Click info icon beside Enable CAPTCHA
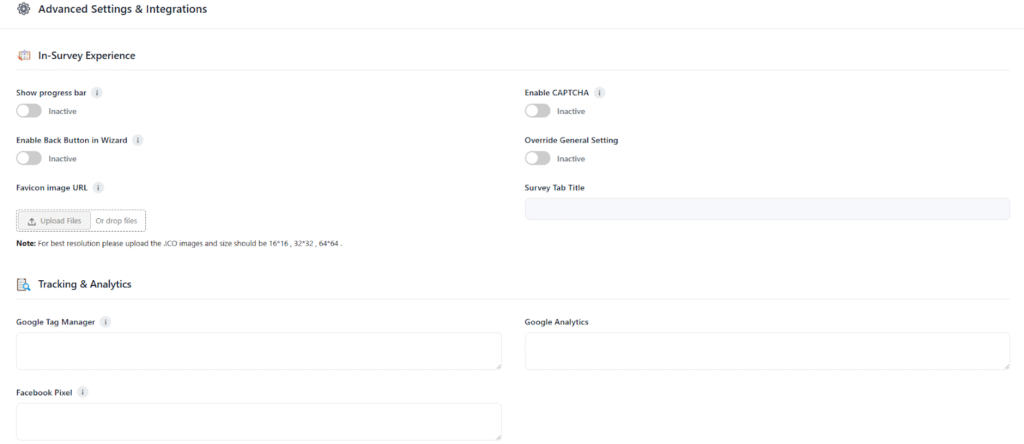1024x444 pixels. (600, 92)
